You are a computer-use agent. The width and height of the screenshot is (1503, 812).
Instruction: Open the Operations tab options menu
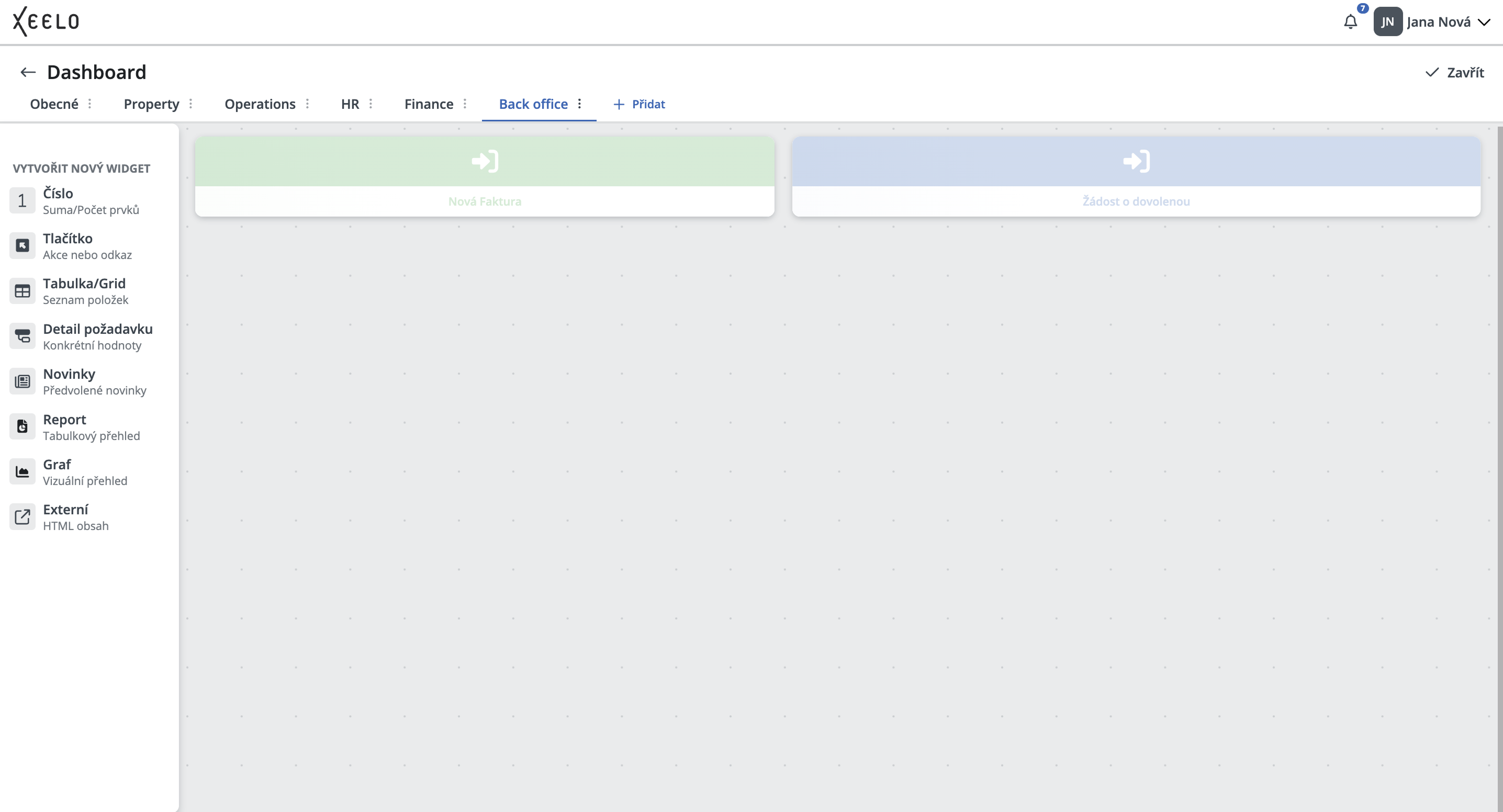point(307,104)
